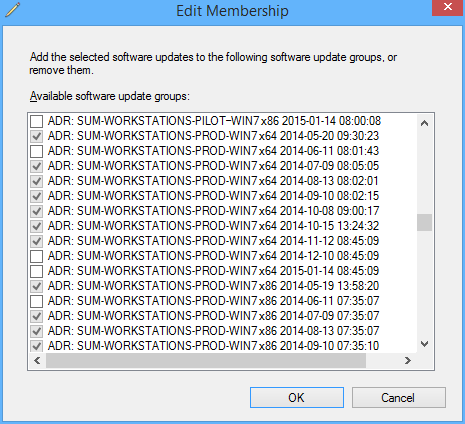Uncheck PROD-WIN7x64 2014-07-09 08:05:05 group

pyautogui.click(x=37, y=166)
